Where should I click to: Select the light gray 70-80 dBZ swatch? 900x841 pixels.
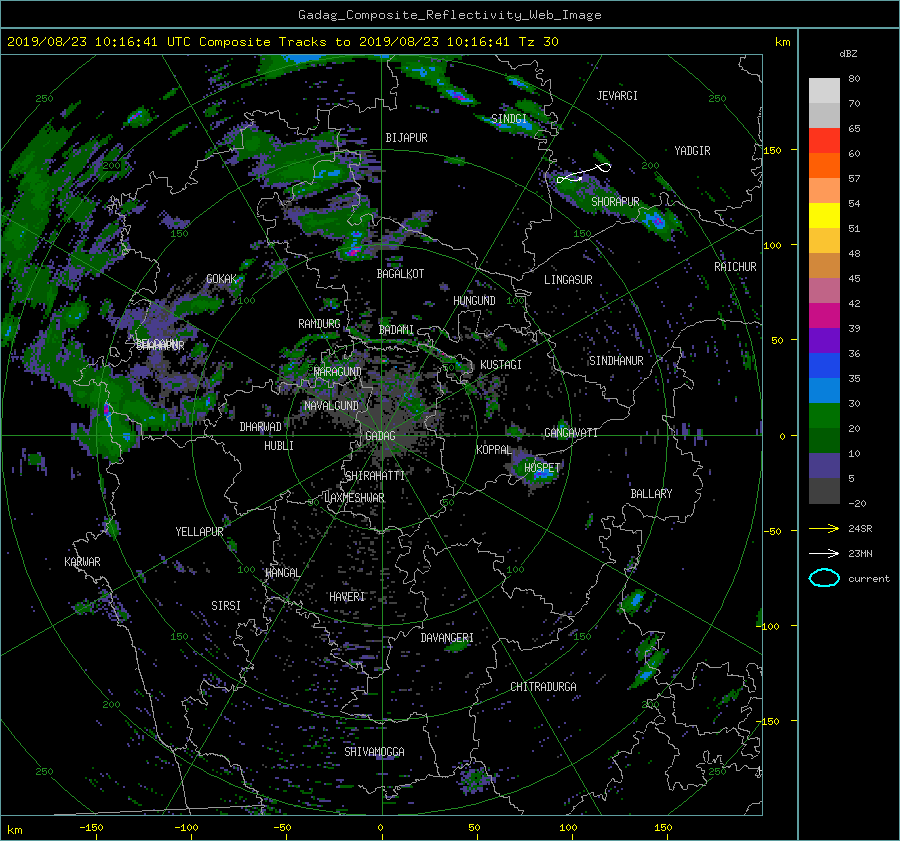pos(824,91)
